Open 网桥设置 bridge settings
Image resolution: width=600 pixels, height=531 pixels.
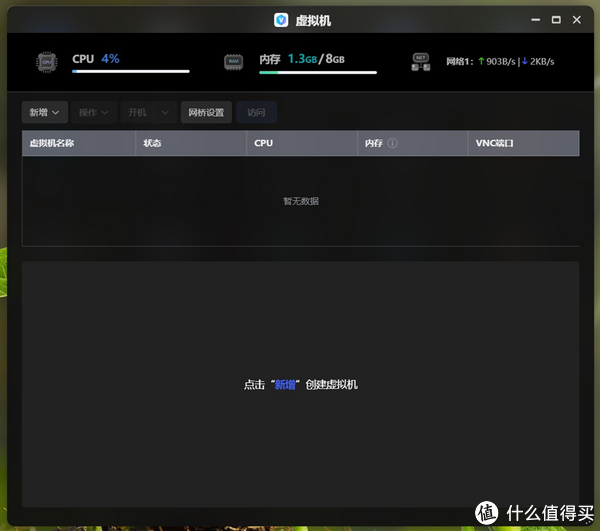point(206,112)
